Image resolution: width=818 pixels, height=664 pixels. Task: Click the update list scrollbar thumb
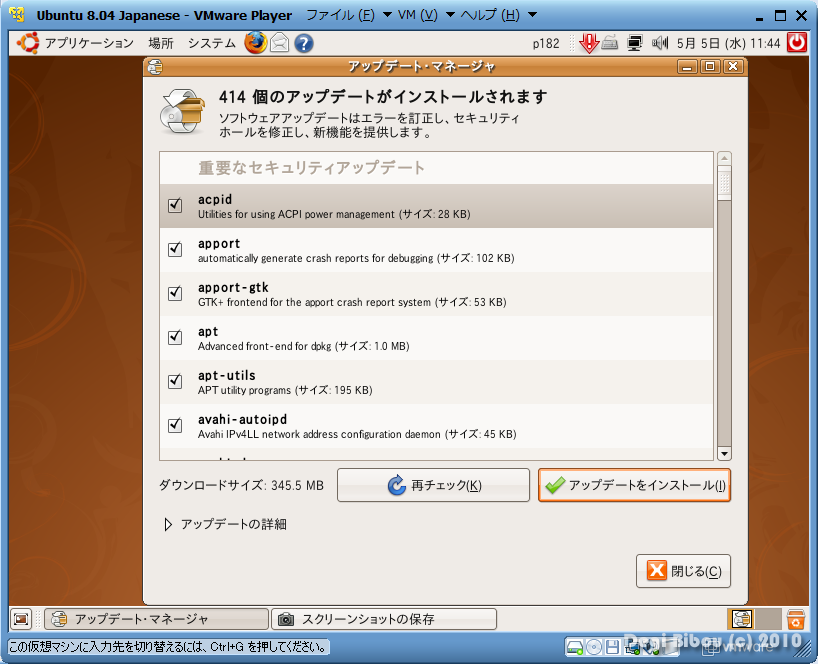point(724,183)
